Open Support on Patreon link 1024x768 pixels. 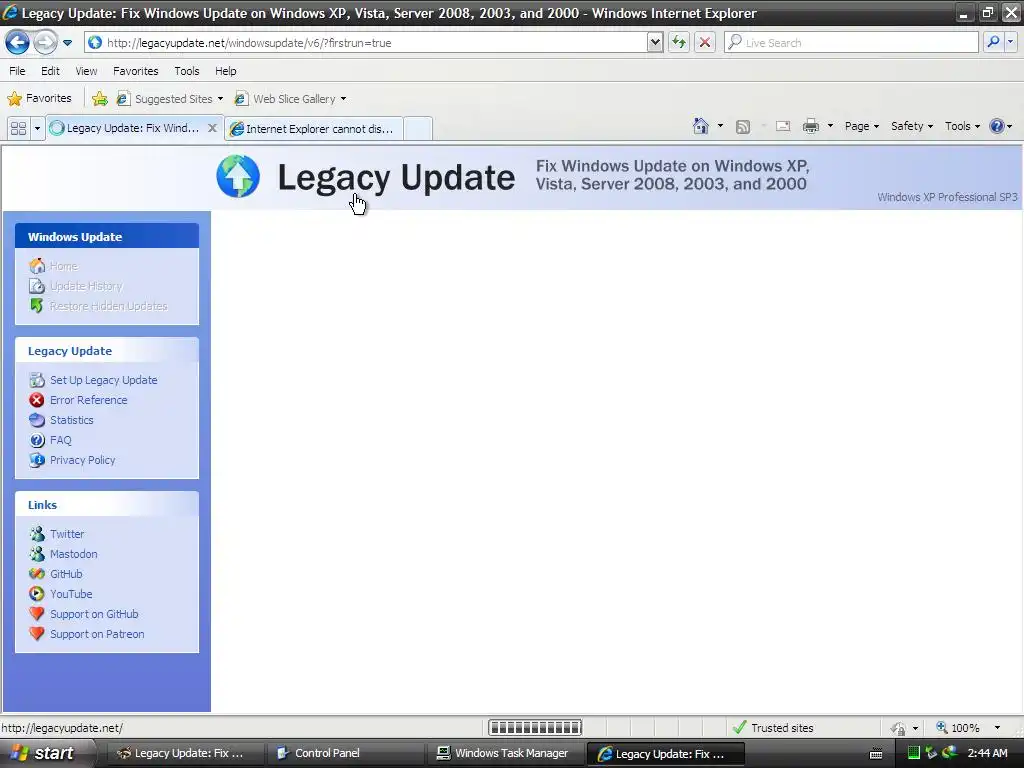(97, 634)
